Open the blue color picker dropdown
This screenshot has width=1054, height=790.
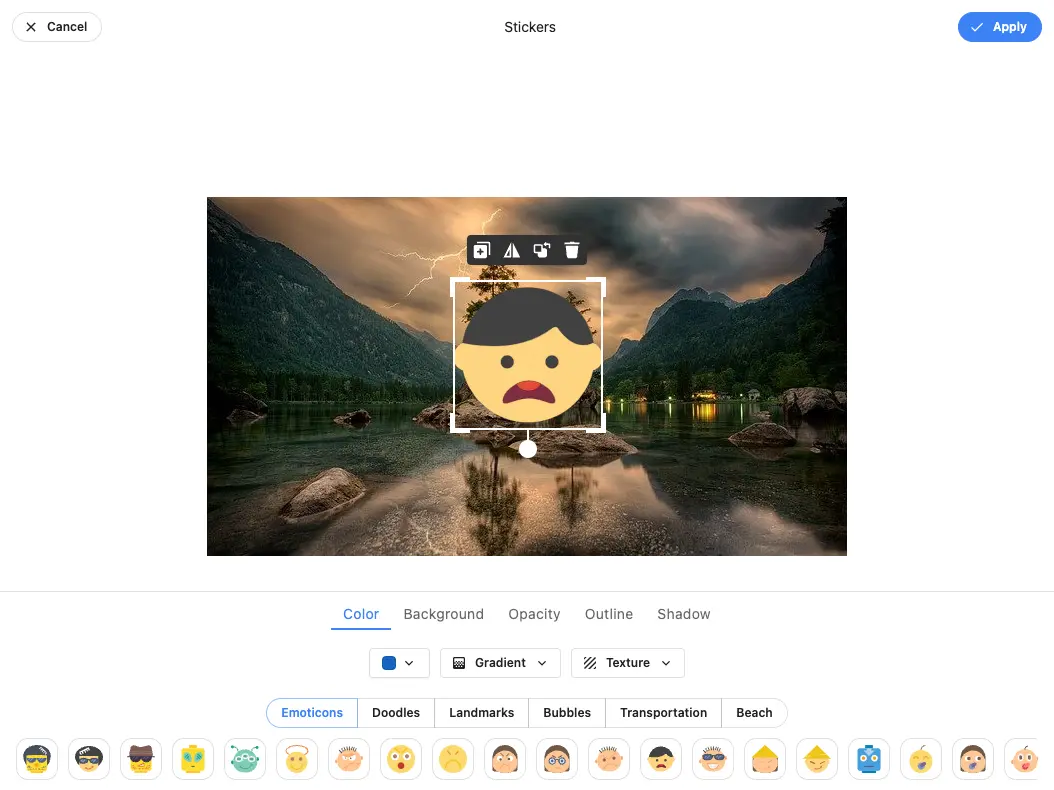tap(399, 663)
